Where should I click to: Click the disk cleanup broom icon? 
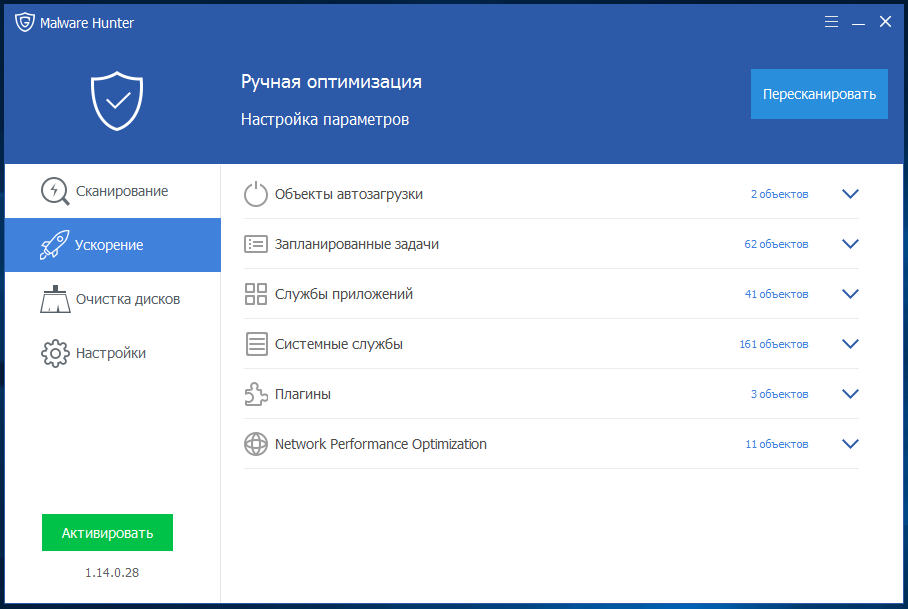pos(55,299)
